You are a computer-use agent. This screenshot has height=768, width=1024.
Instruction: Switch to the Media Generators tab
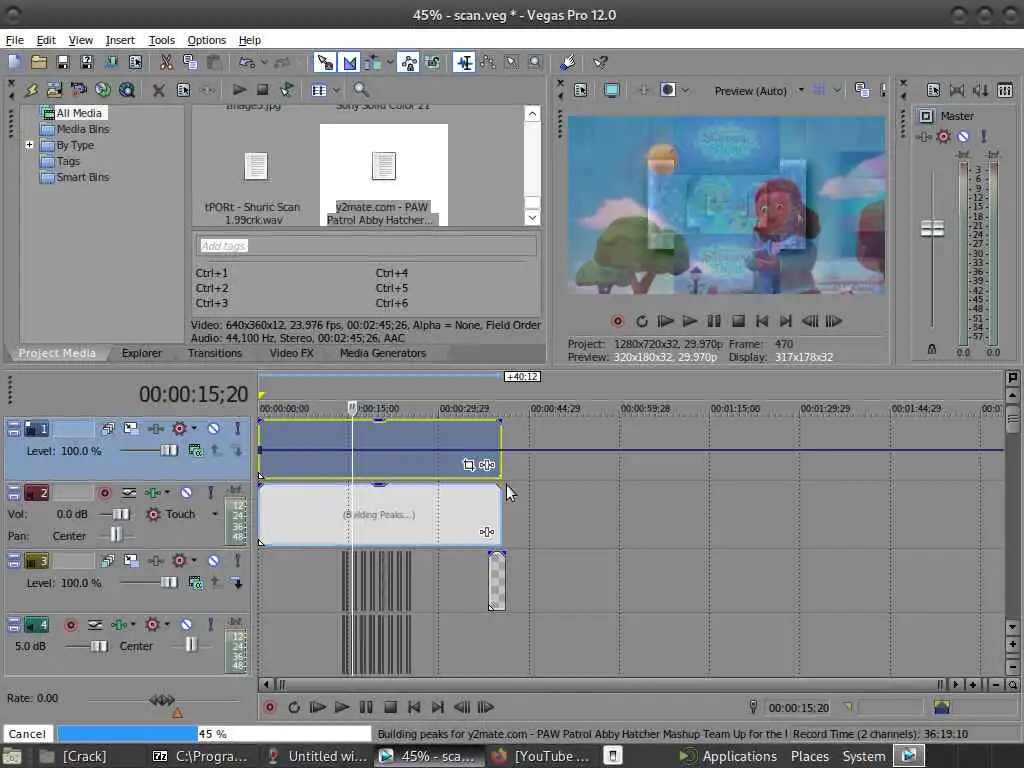click(383, 353)
